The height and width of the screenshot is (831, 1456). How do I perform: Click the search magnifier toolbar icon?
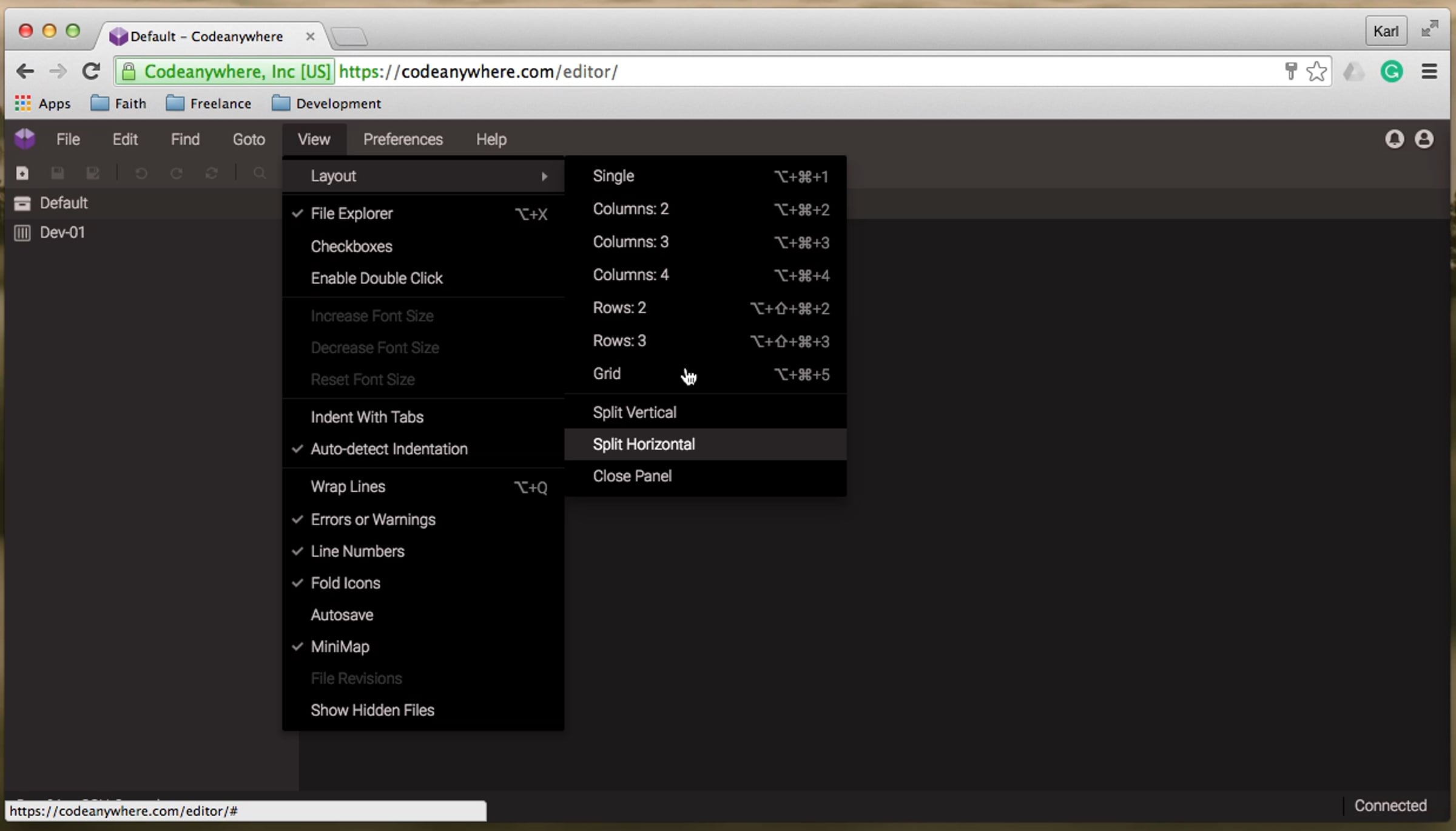pos(260,174)
